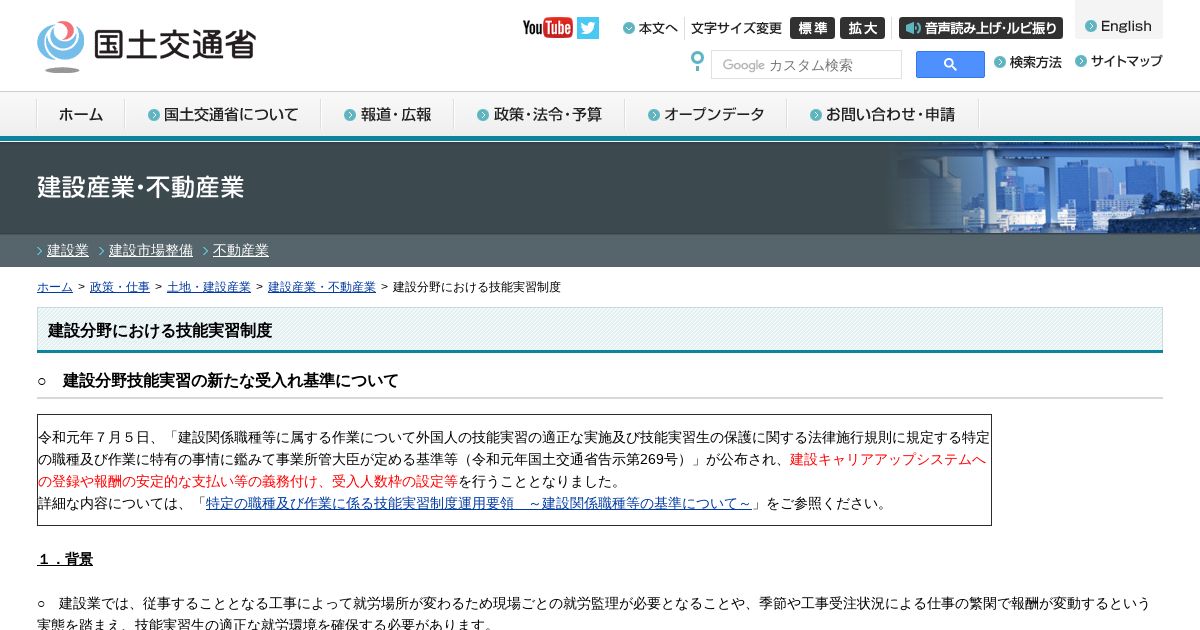Click breadcrumb 建設産業・不動産業 link

pyautogui.click(x=322, y=287)
